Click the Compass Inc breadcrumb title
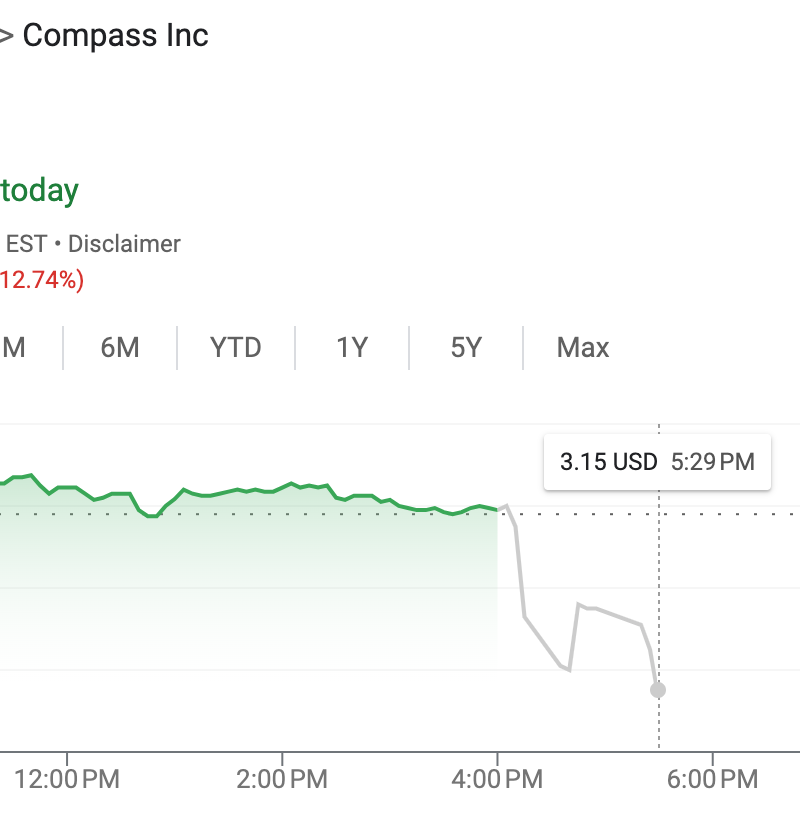This screenshot has width=800, height=830. click(x=115, y=36)
